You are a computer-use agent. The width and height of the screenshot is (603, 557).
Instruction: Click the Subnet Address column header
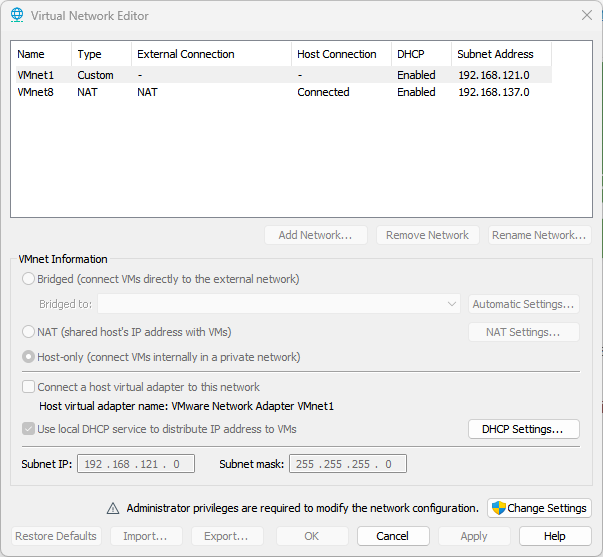[x=501, y=54]
